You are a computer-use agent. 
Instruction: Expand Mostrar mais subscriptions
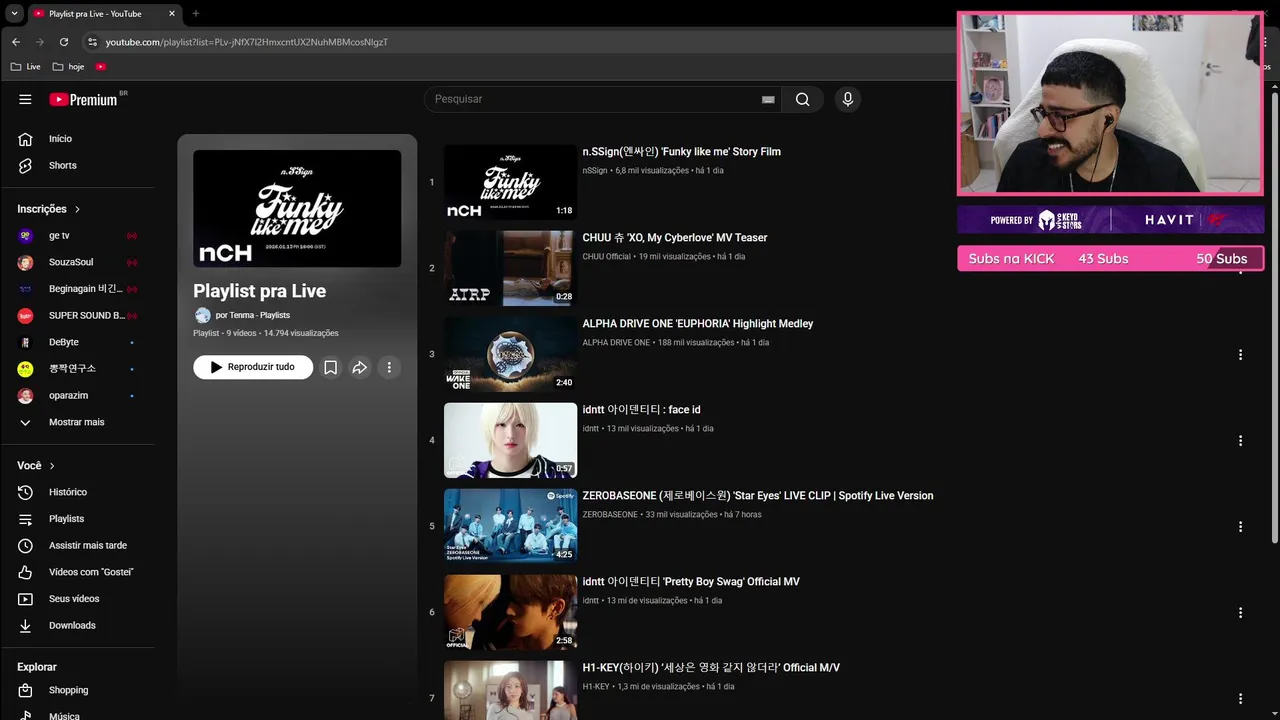[x=77, y=422]
